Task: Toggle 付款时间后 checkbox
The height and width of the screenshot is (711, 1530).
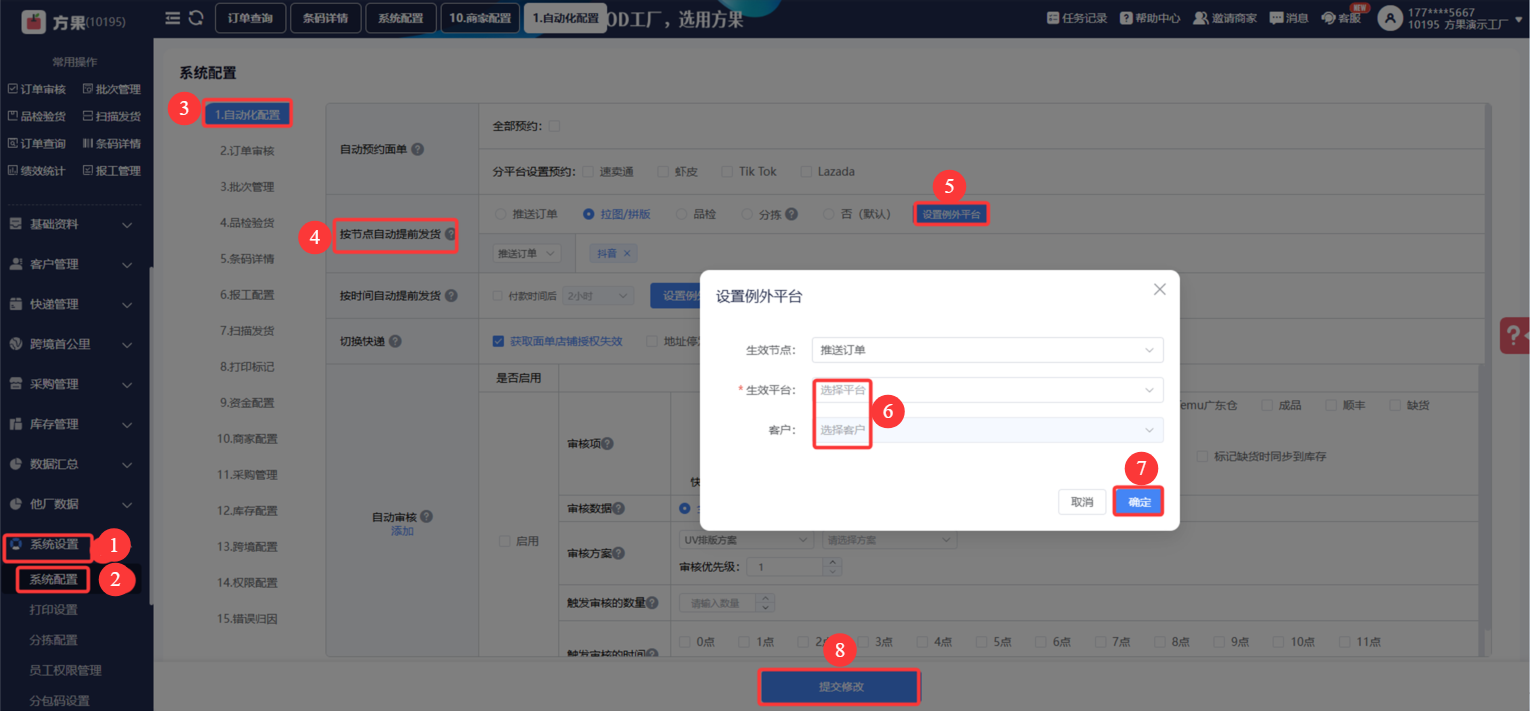Action: (x=498, y=296)
